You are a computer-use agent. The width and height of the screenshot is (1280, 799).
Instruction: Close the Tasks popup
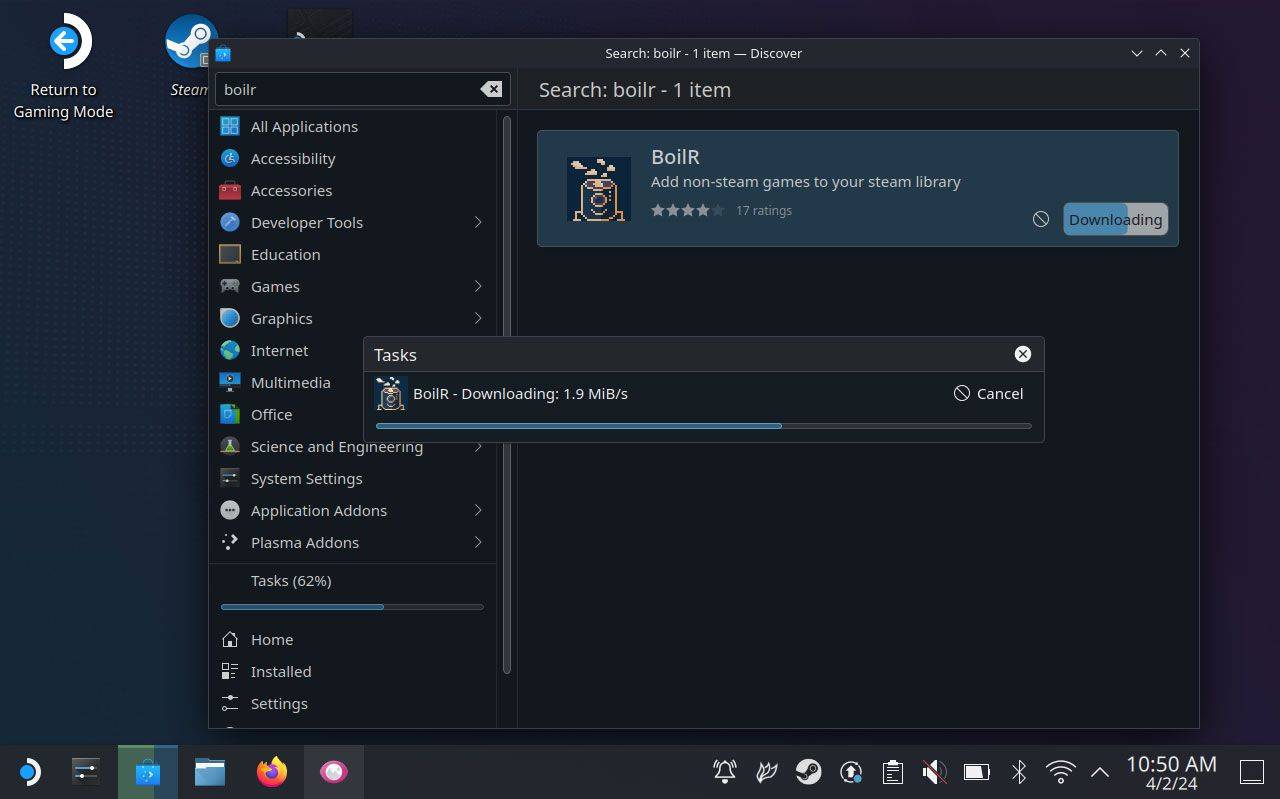click(x=1023, y=354)
